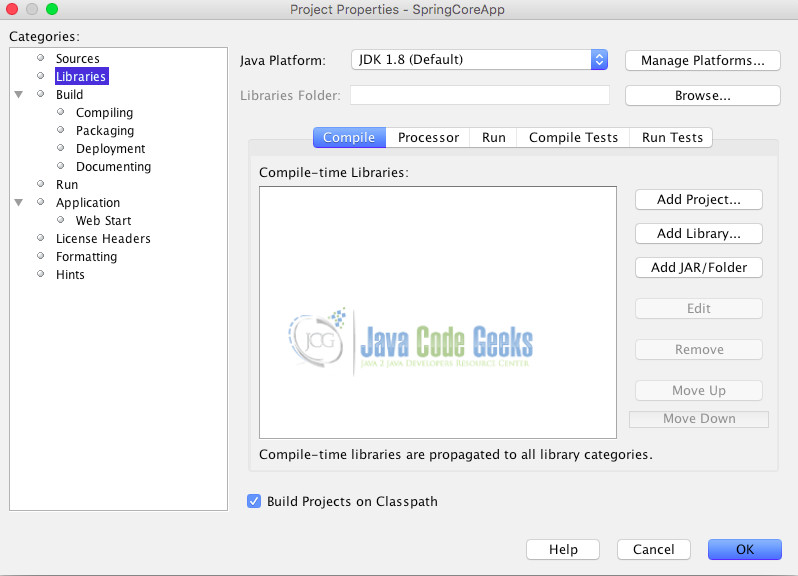
Task: Open the Java Platform dropdown
Action: tap(479, 60)
